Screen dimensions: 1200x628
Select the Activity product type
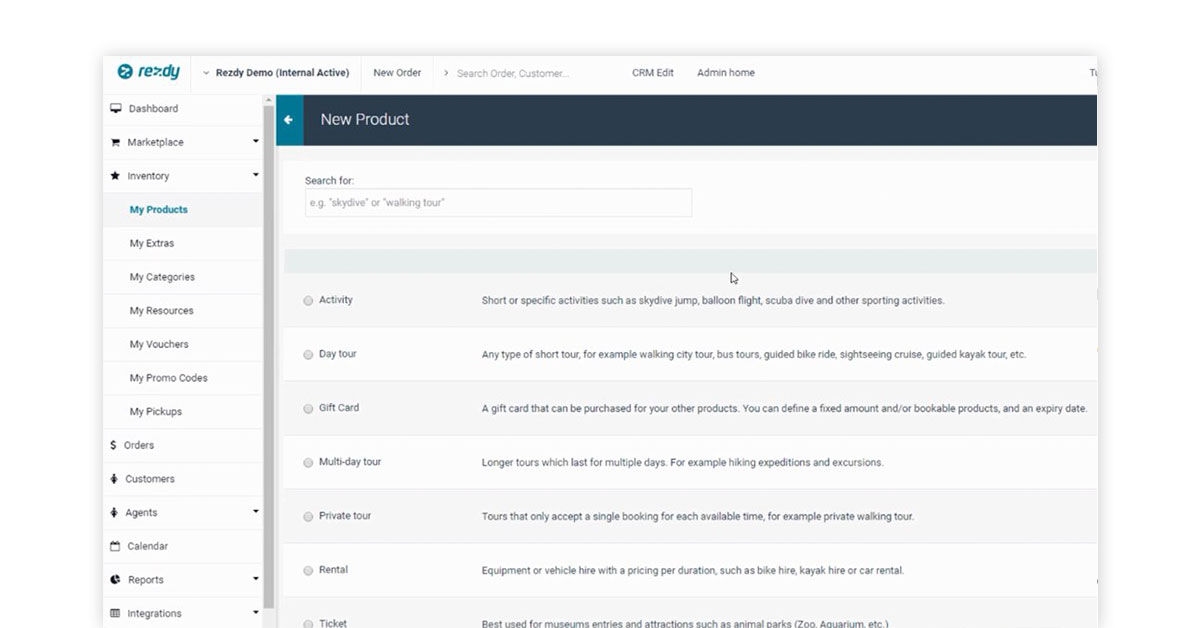(x=308, y=300)
